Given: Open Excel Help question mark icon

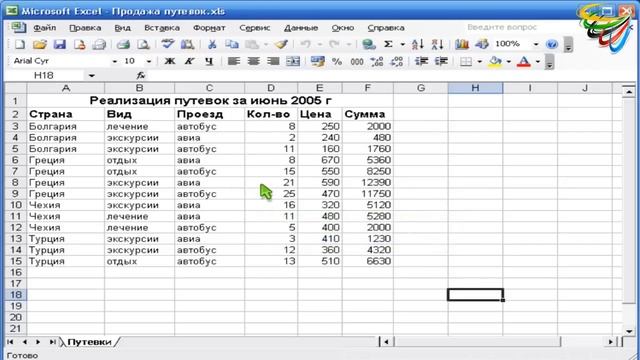Looking at the screenshot, I should (551, 44).
